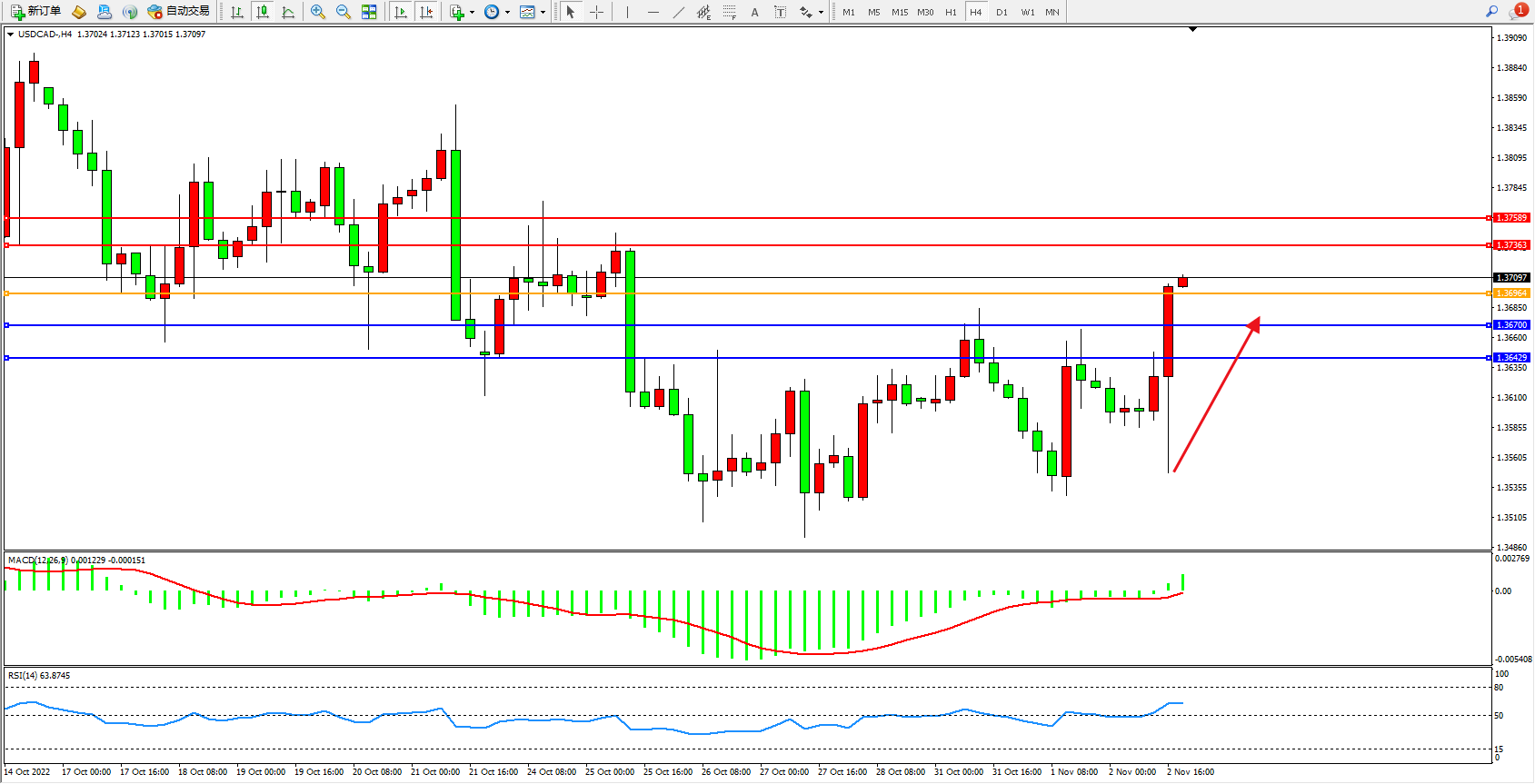Screen dimensions: 1535x784
Task: Select the crosshair tool
Action: pyautogui.click(x=596, y=12)
